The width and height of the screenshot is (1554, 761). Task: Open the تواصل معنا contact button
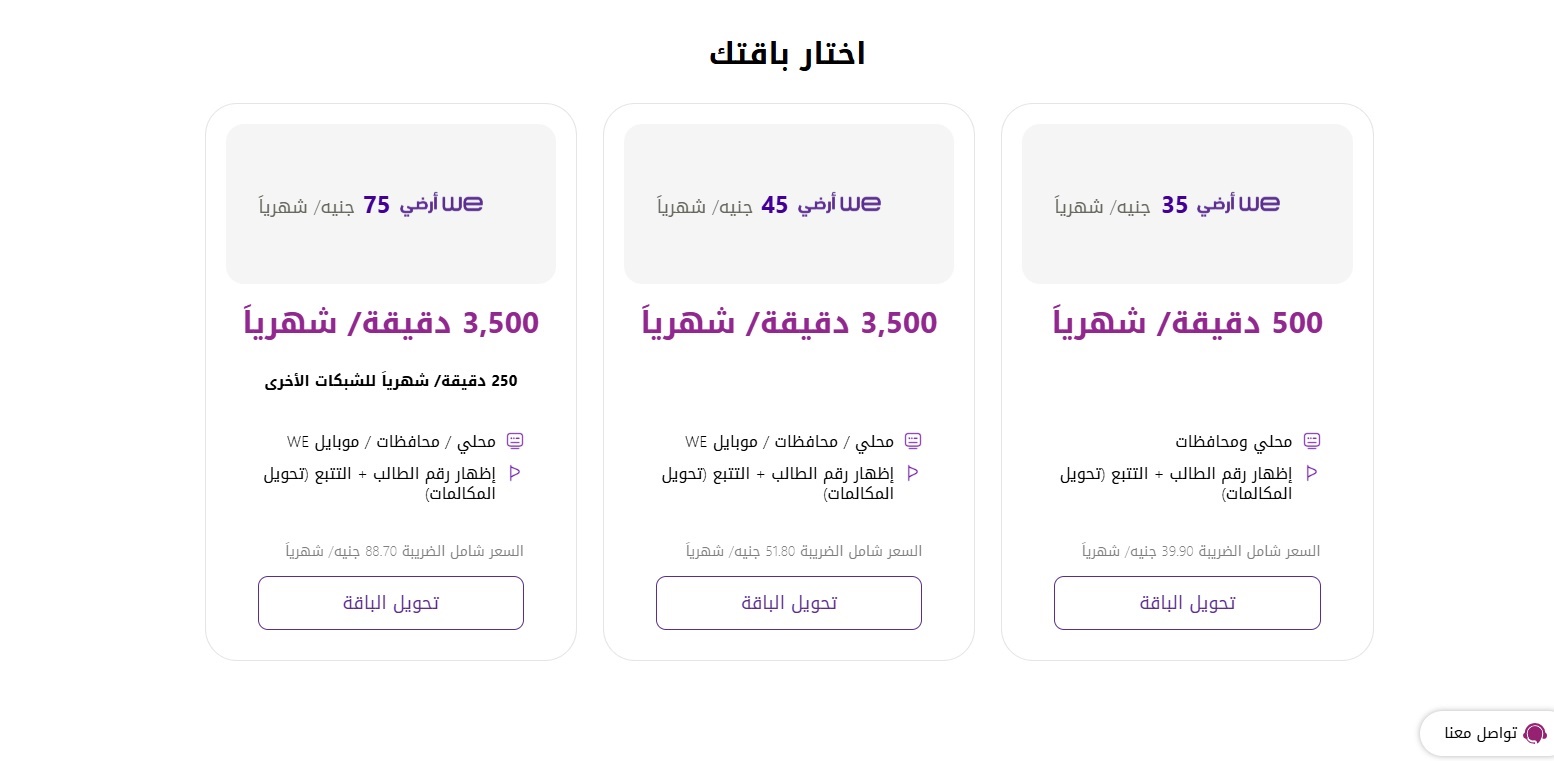(x=1487, y=734)
